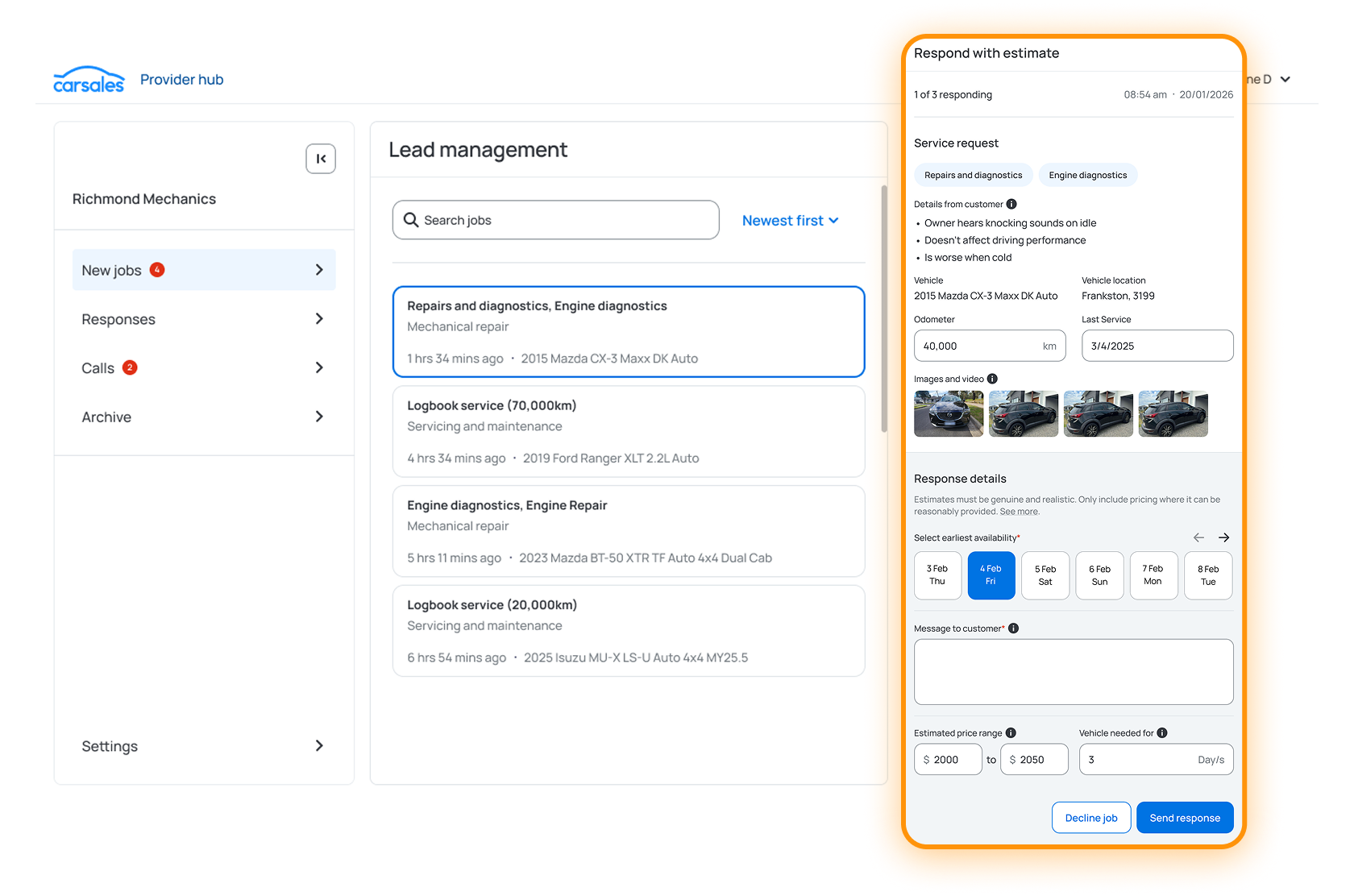Open info icon beside Message to customer
The width and height of the screenshot is (1354, 896).
pos(1013,628)
